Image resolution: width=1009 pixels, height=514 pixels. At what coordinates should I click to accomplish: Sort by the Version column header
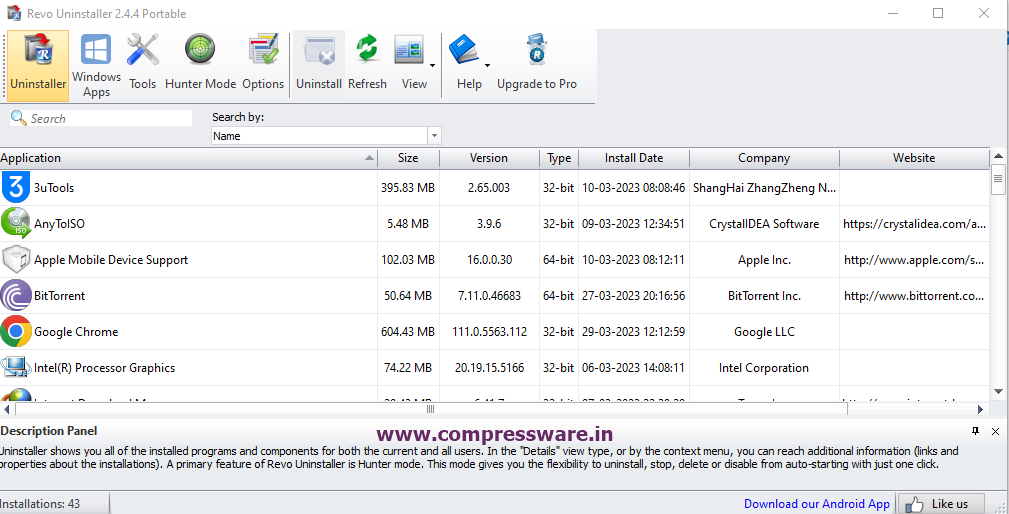489,158
